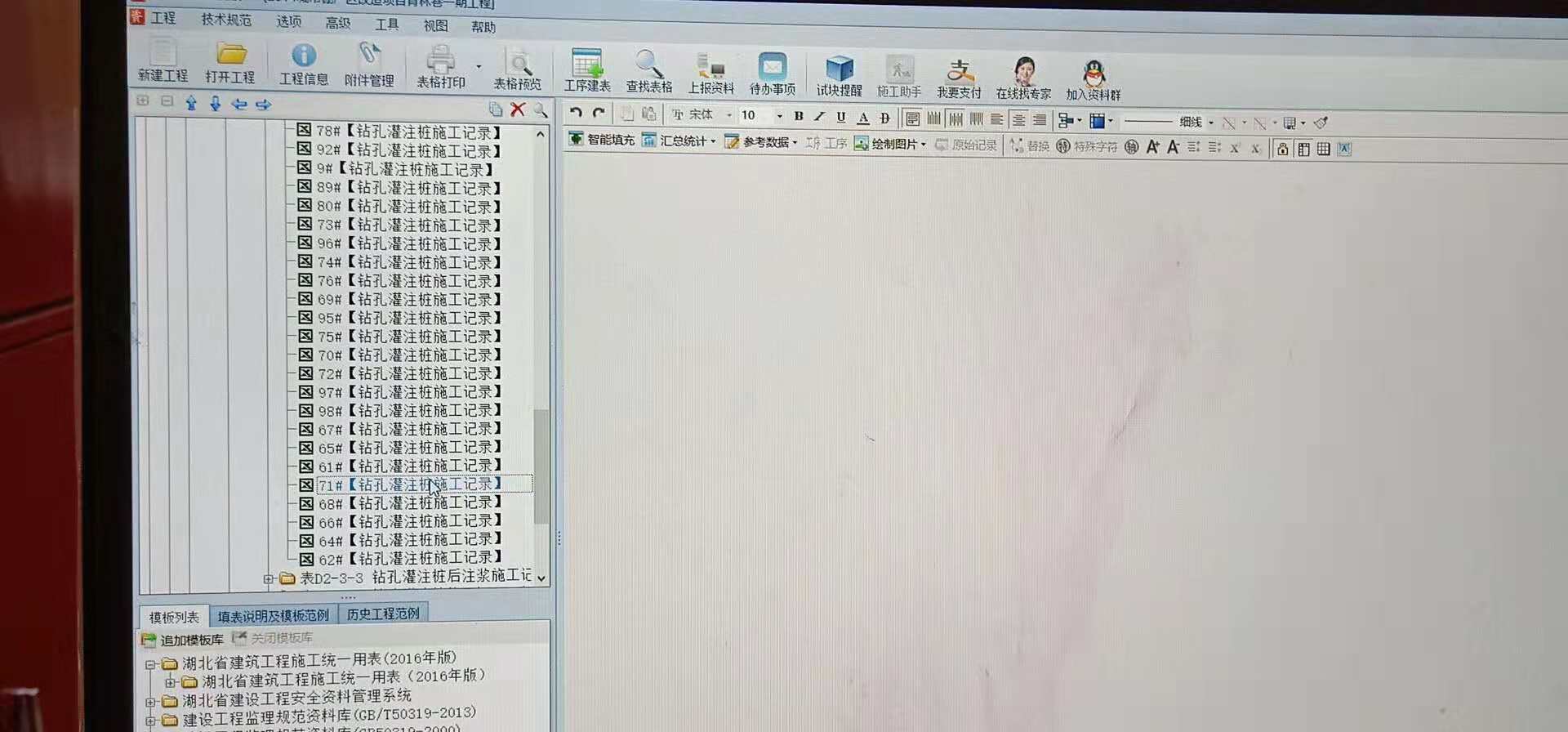Open the font size dropdown showing 10
The width and height of the screenshot is (1568, 732).
click(779, 116)
